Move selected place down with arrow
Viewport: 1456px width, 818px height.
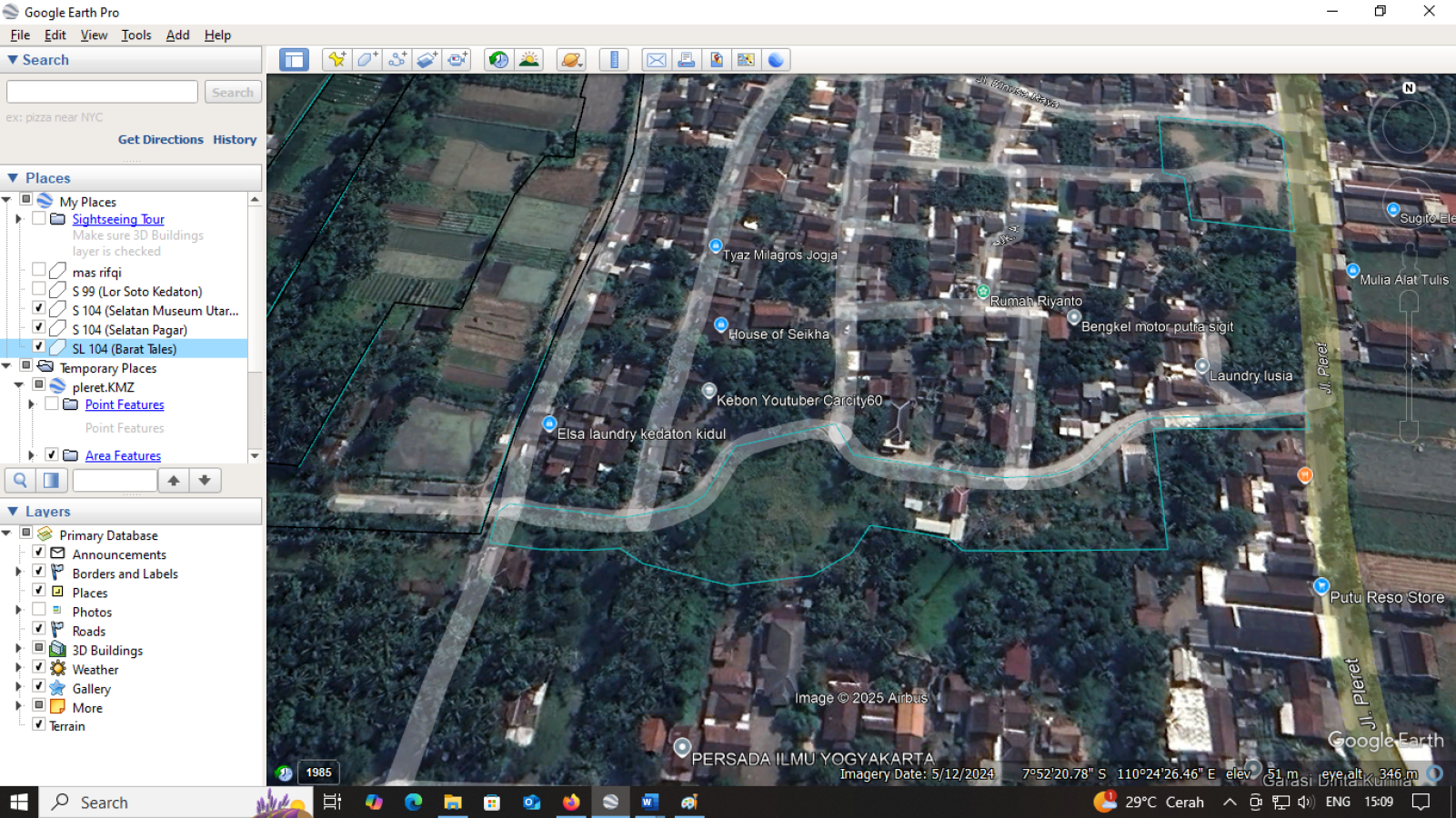[205, 480]
